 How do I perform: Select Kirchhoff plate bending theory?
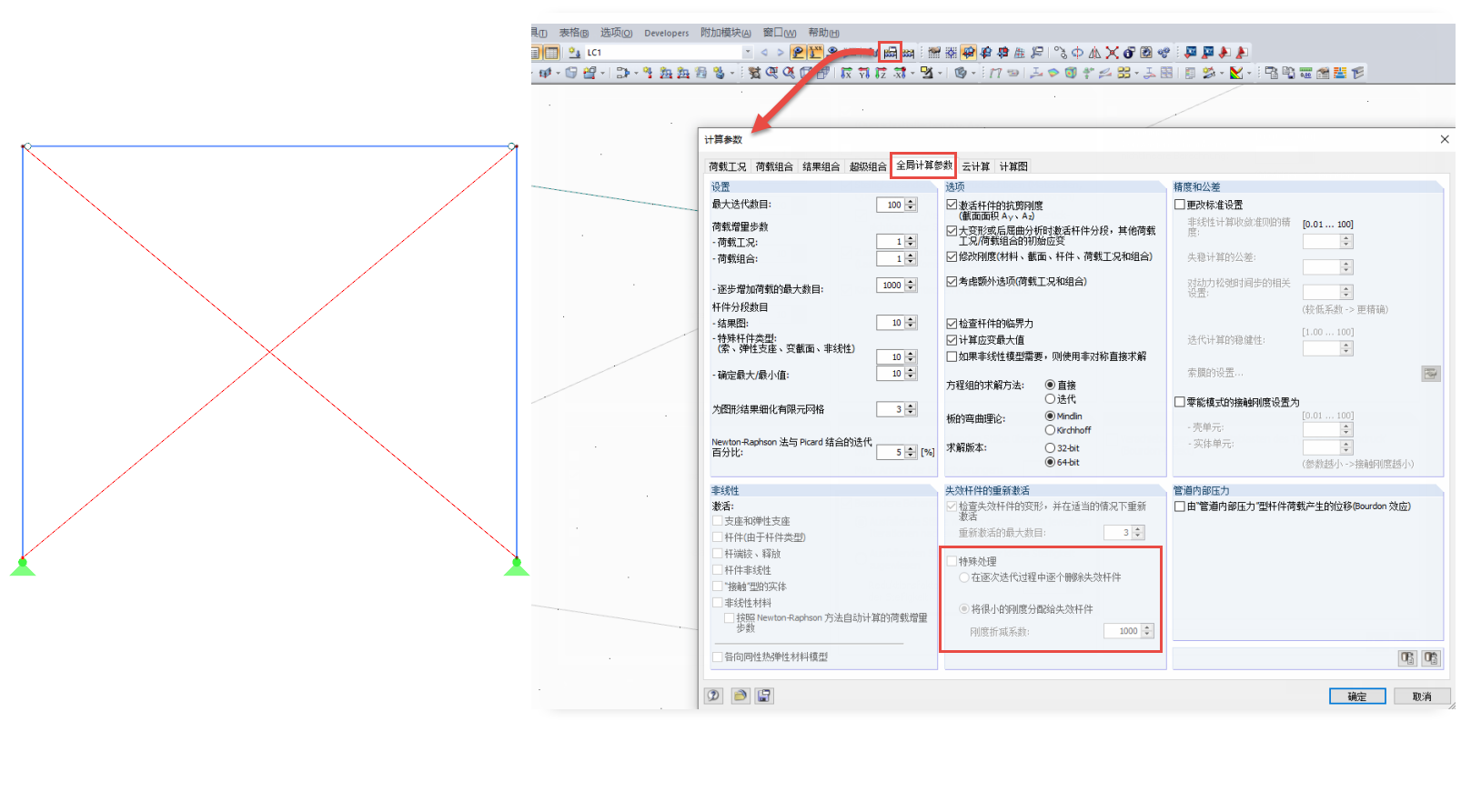point(1050,430)
